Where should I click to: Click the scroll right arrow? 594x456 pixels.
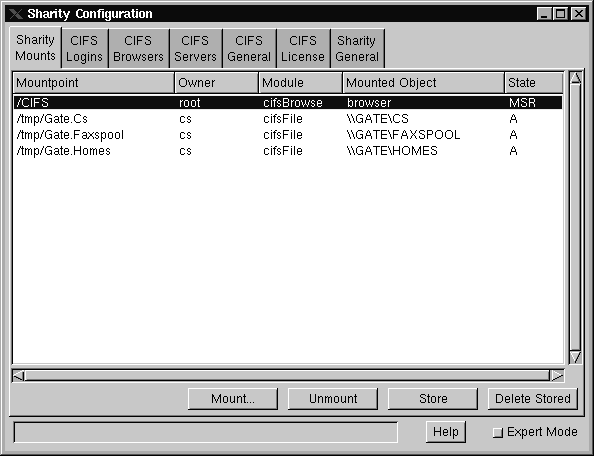point(557,376)
